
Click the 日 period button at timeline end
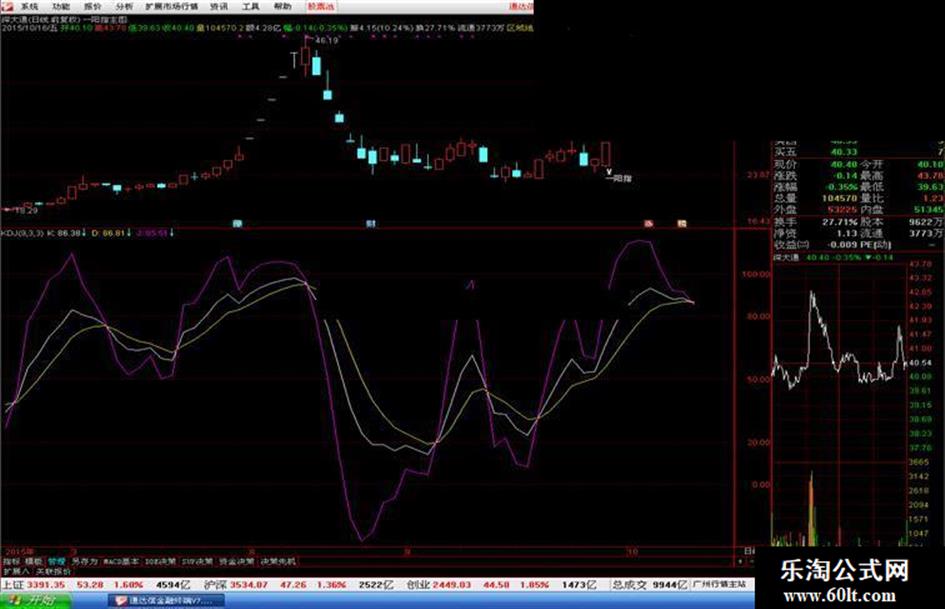(x=749, y=551)
